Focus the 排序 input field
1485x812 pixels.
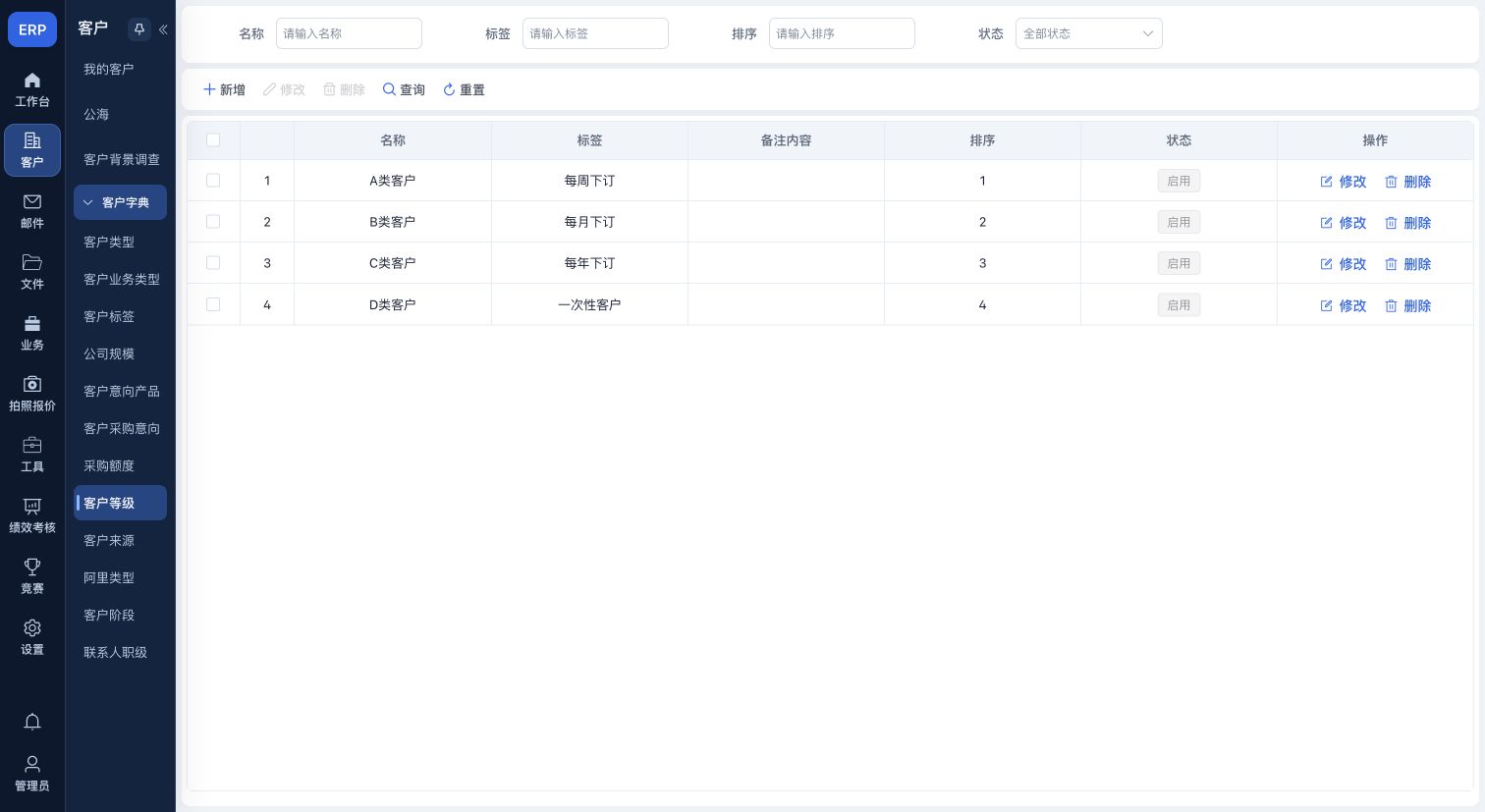click(x=842, y=33)
